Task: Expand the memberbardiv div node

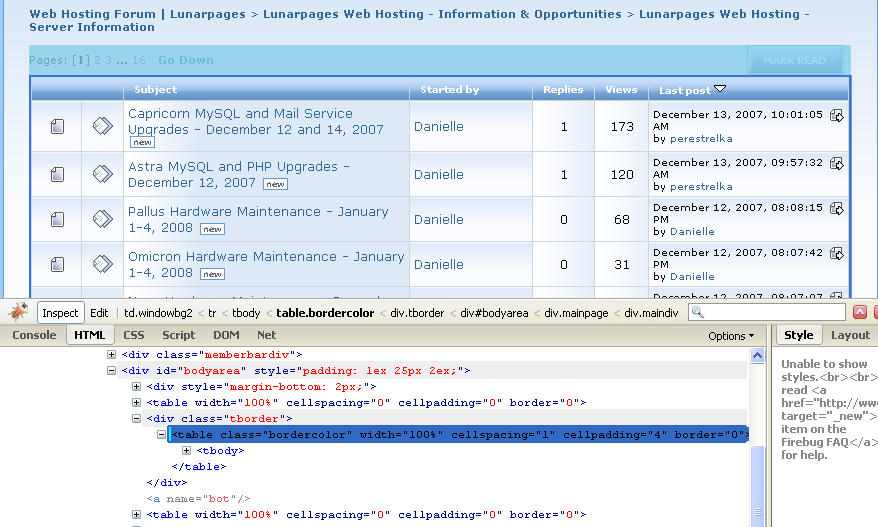Action: 111,355
